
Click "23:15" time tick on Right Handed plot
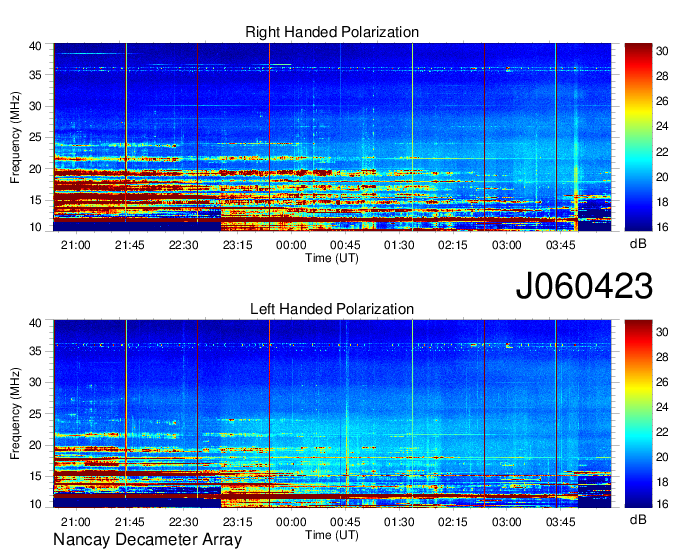click(x=237, y=245)
